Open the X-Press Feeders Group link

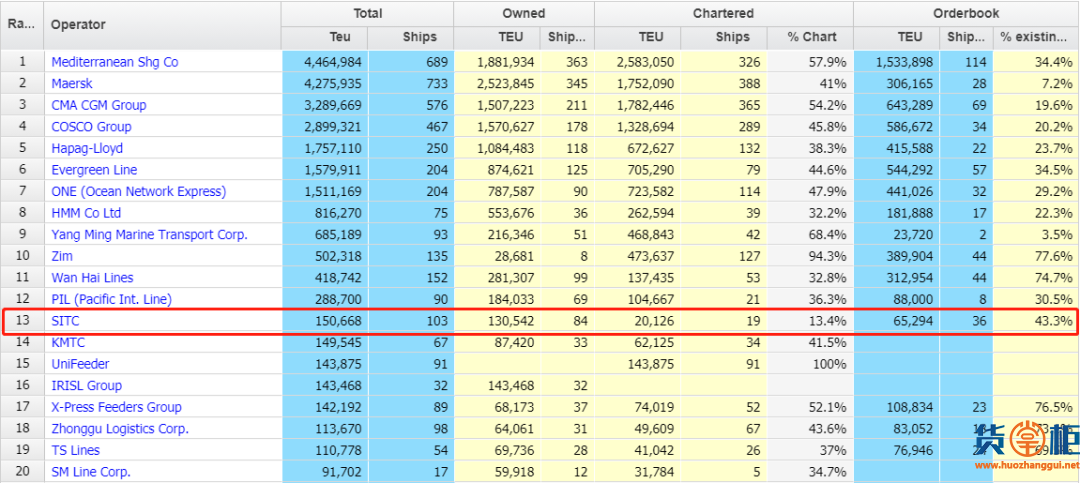116,407
